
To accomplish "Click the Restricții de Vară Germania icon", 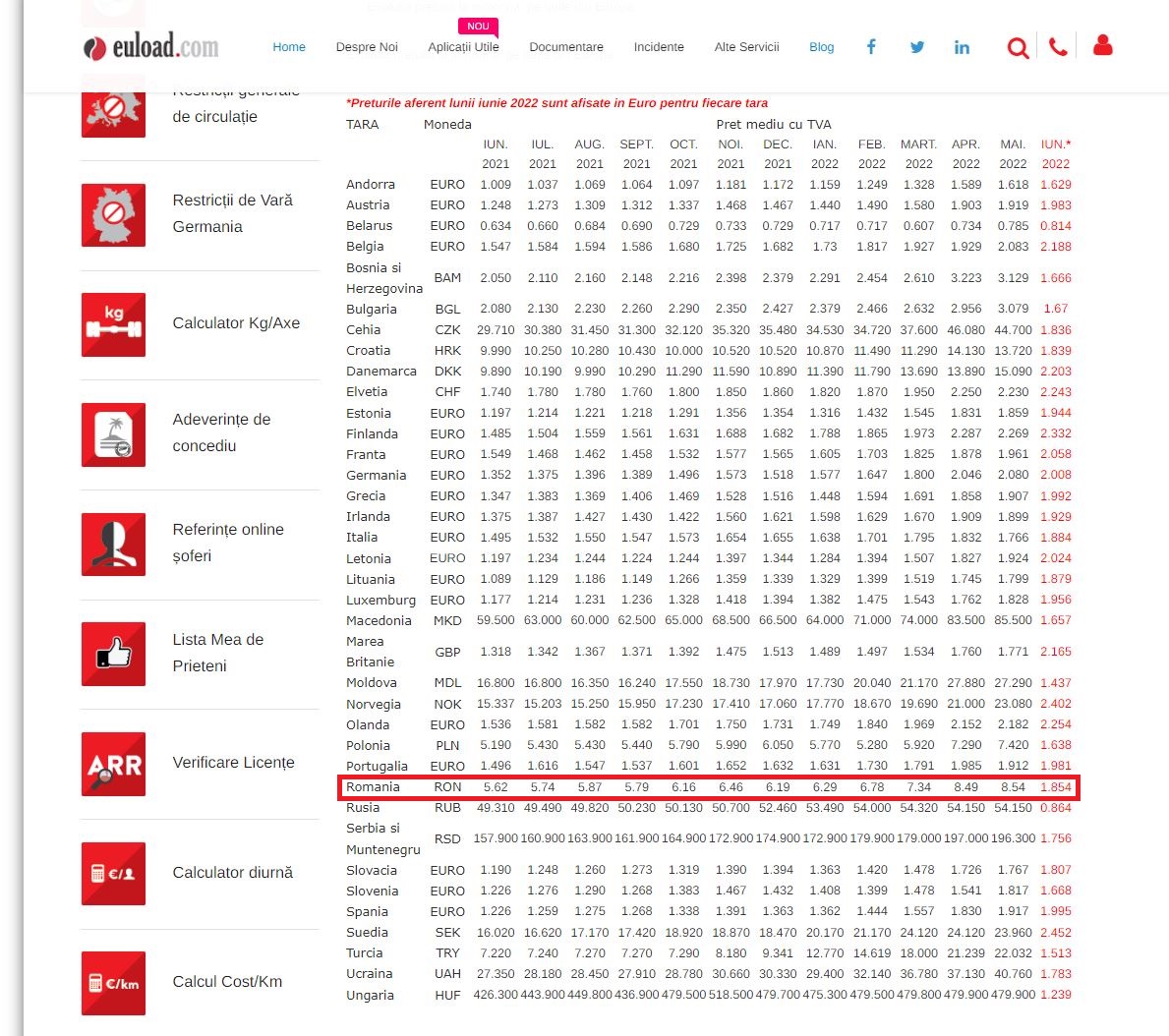I will (113, 214).
